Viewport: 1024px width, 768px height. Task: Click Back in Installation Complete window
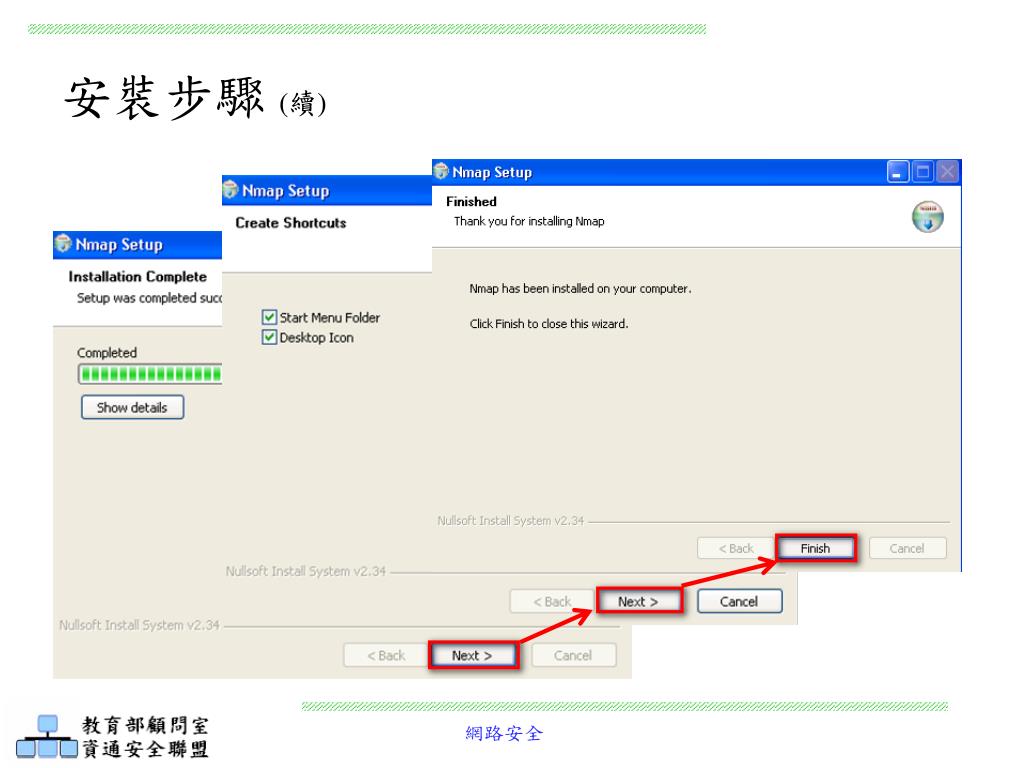click(385, 656)
